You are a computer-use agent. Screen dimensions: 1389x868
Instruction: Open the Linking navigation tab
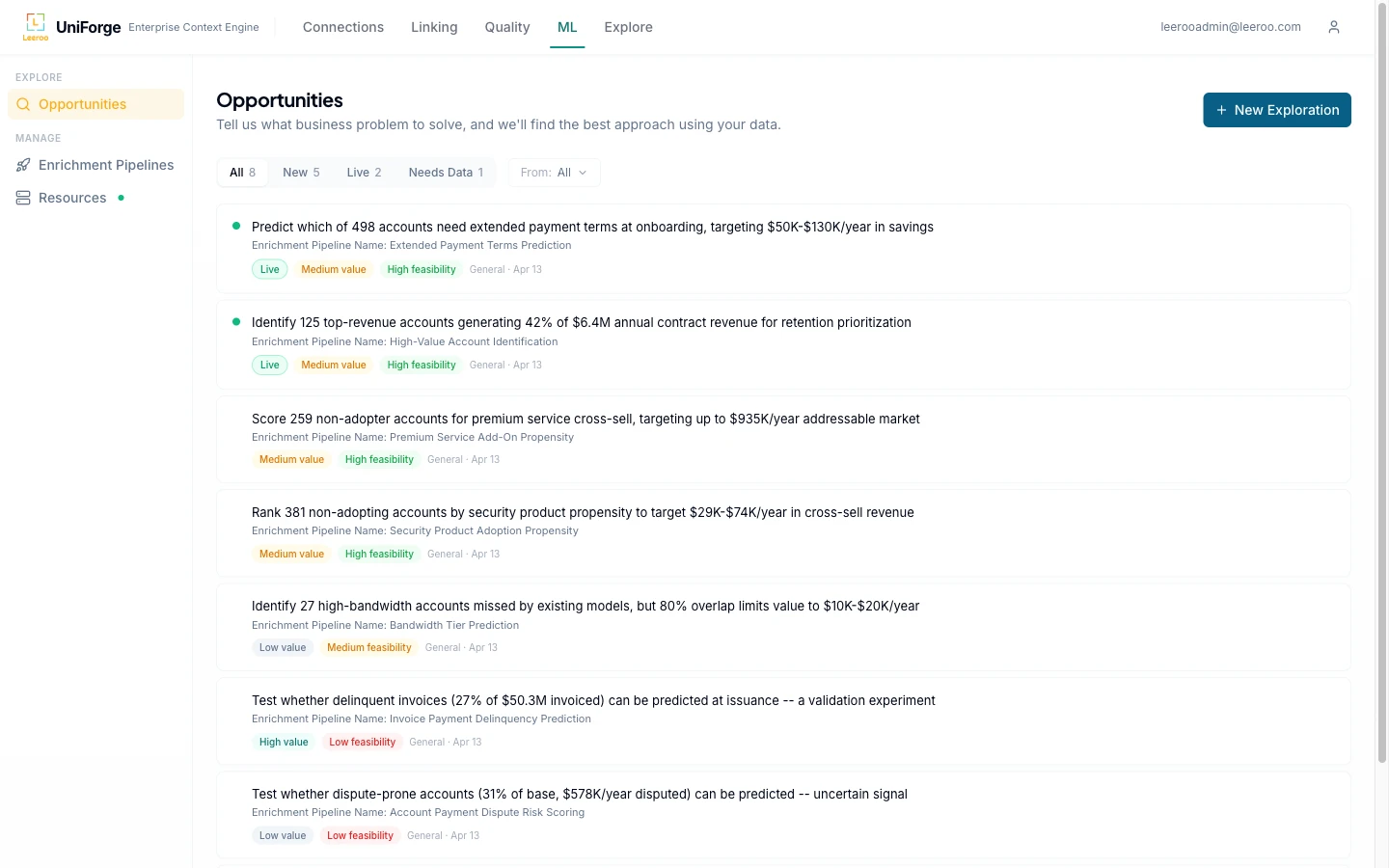434,27
